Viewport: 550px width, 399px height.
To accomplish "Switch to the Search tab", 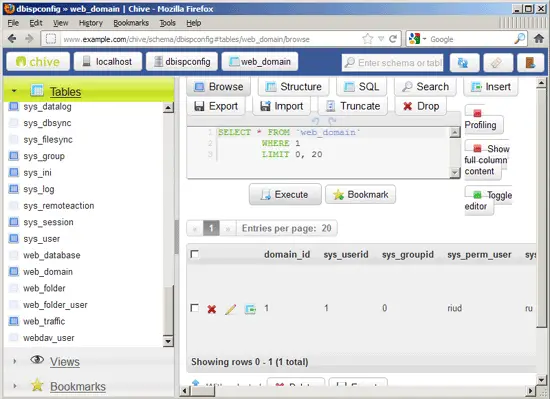I will coord(425,87).
